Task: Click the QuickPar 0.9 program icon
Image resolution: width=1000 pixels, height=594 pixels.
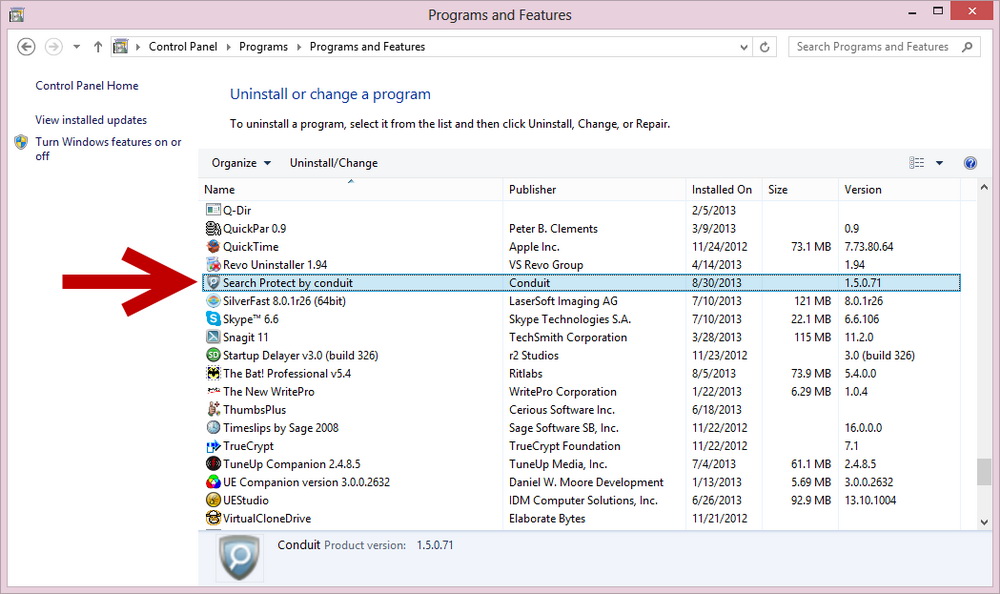Action: [x=213, y=228]
